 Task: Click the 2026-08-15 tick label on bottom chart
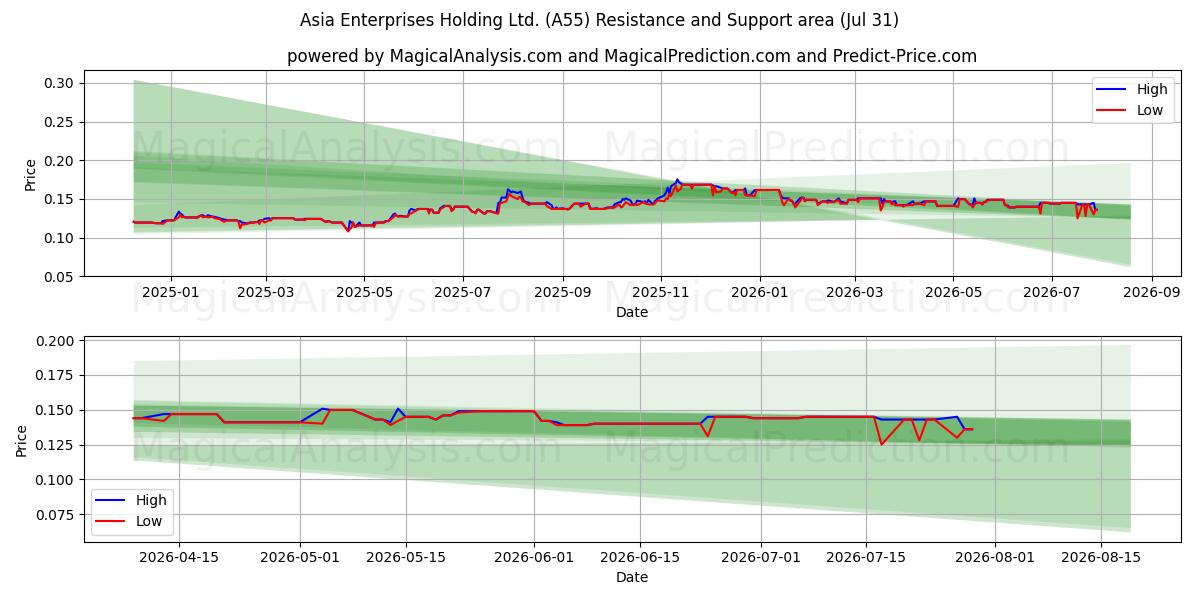1101,558
